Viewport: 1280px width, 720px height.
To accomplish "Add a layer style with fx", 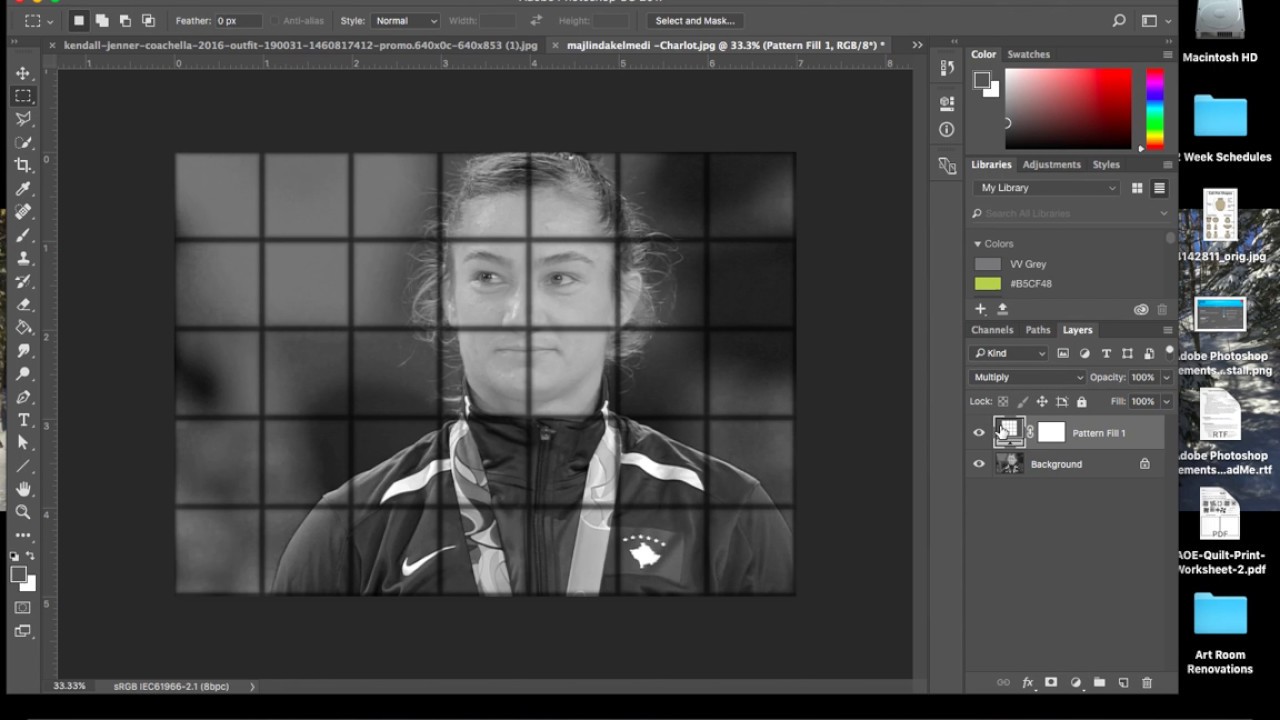I will [1027, 683].
